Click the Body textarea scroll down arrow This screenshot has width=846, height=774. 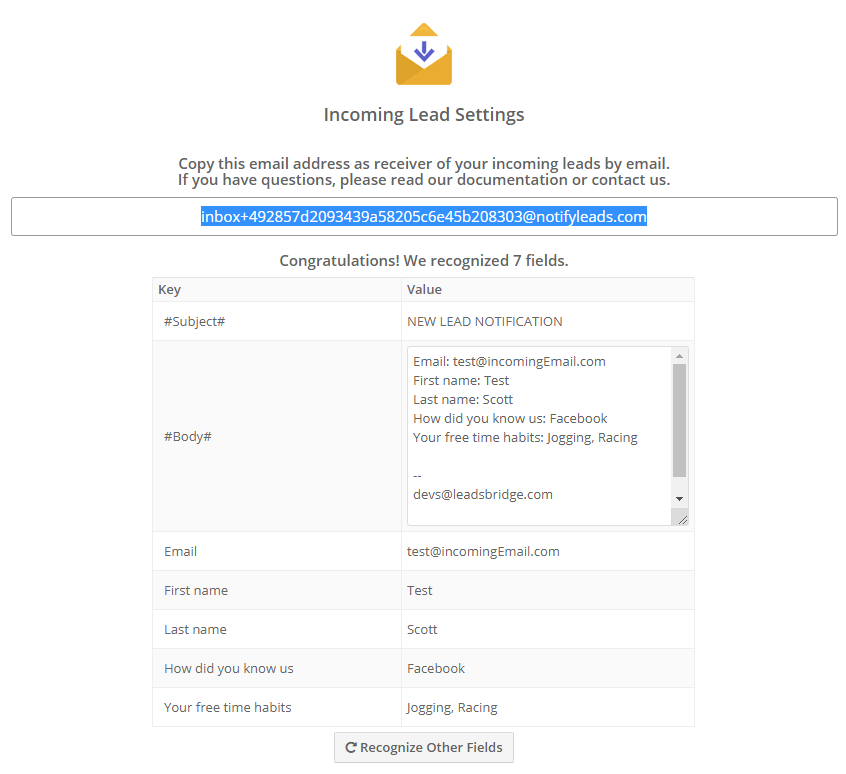(679, 499)
